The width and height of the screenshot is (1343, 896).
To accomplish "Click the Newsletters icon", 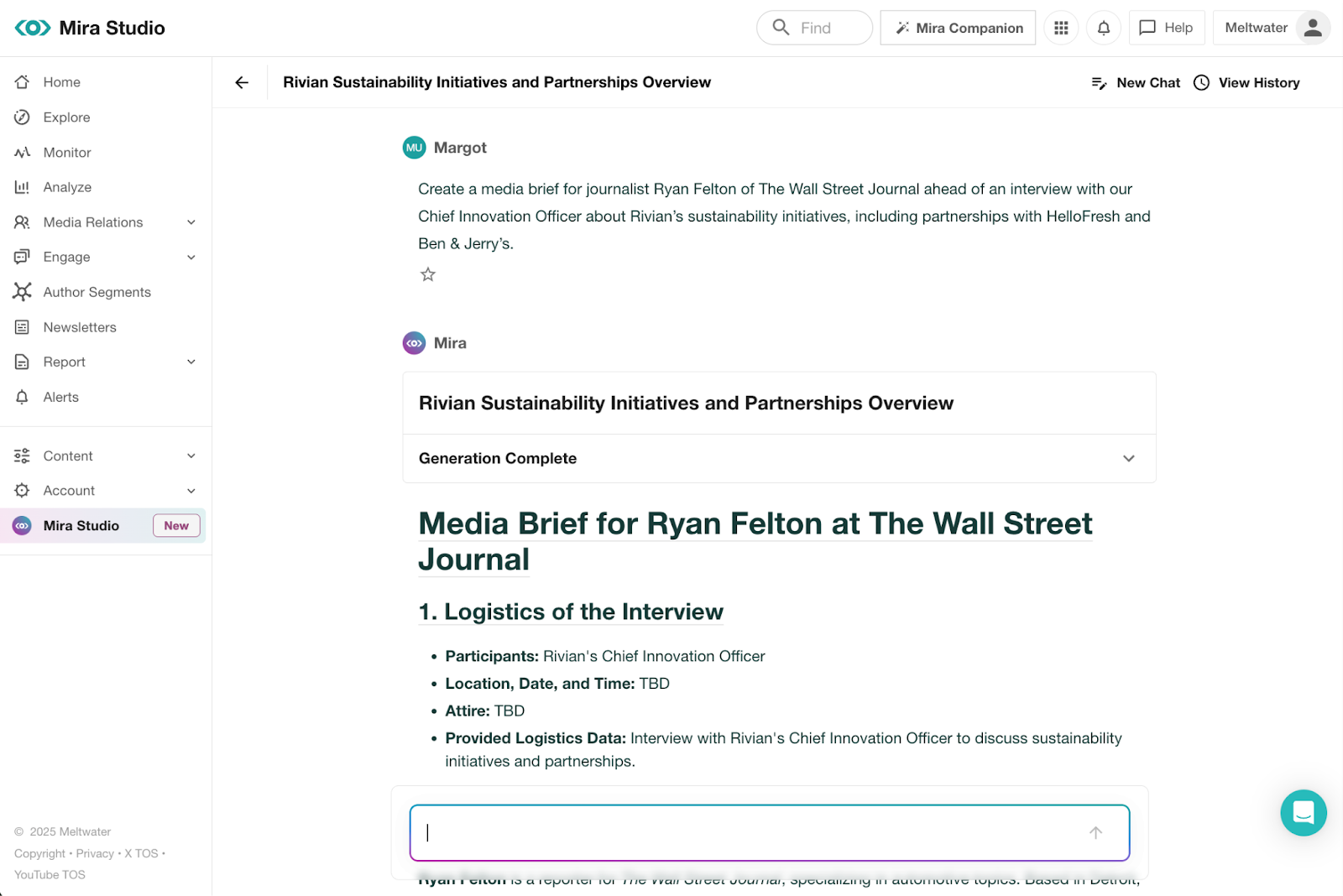I will [23, 327].
